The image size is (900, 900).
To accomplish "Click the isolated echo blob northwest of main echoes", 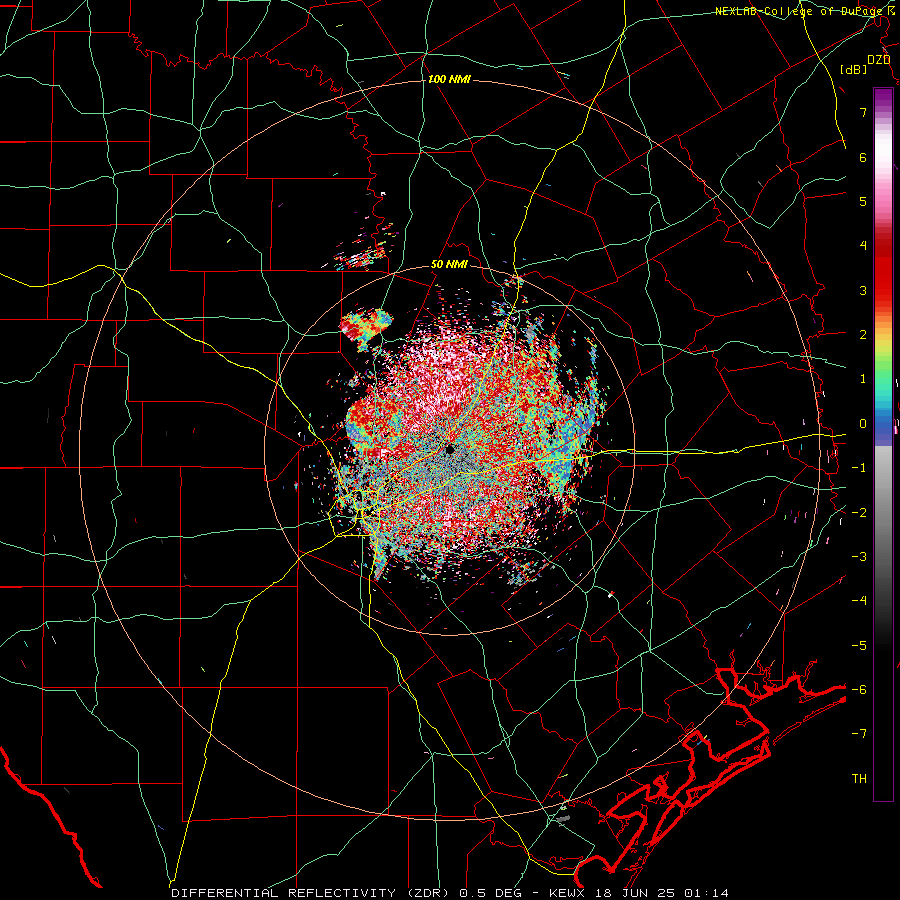I will [x=366, y=328].
